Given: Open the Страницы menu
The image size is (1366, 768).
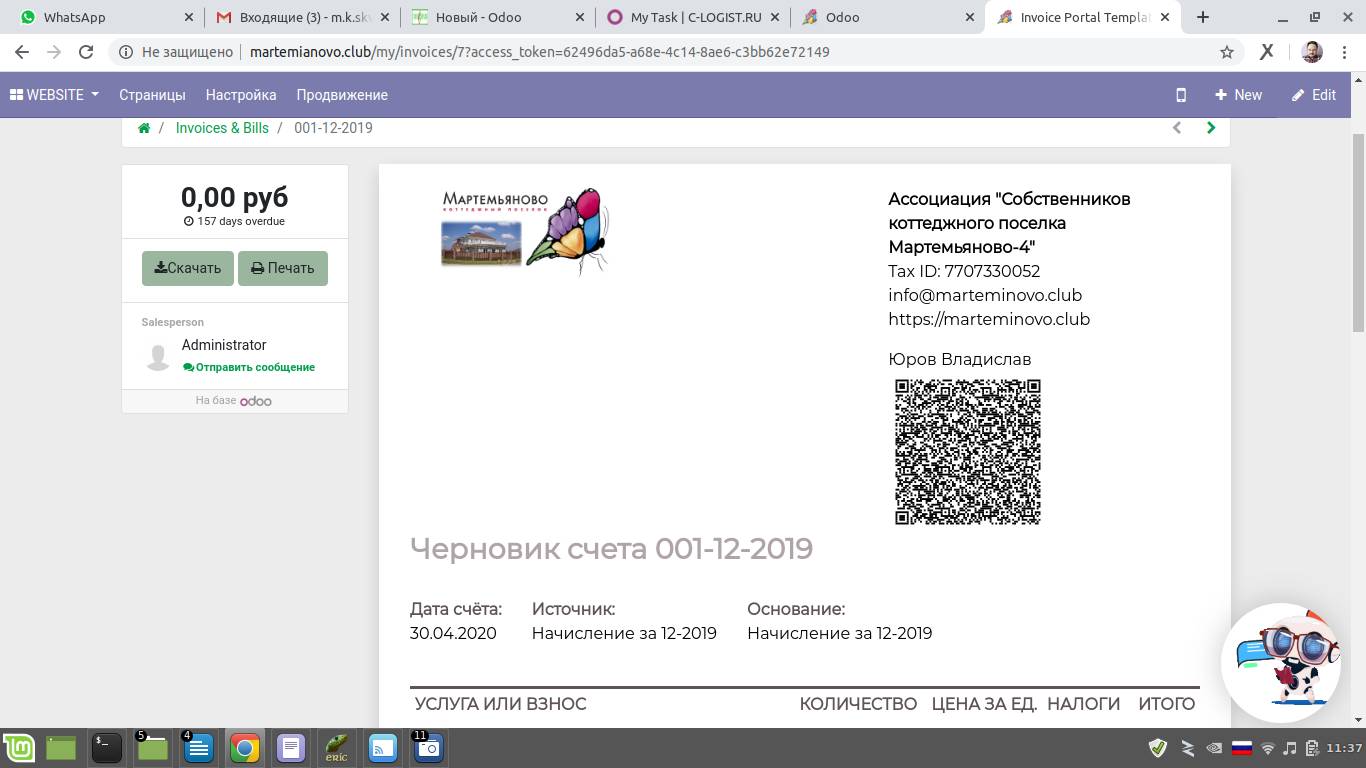Looking at the screenshot, I should click(152, 95).
